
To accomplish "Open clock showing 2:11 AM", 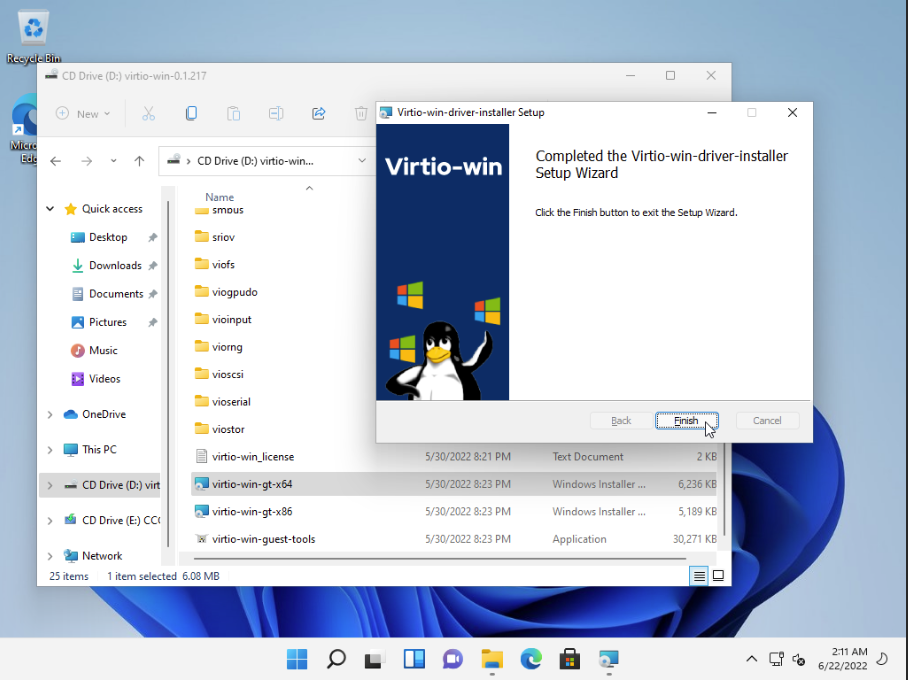I will (843, 659).
